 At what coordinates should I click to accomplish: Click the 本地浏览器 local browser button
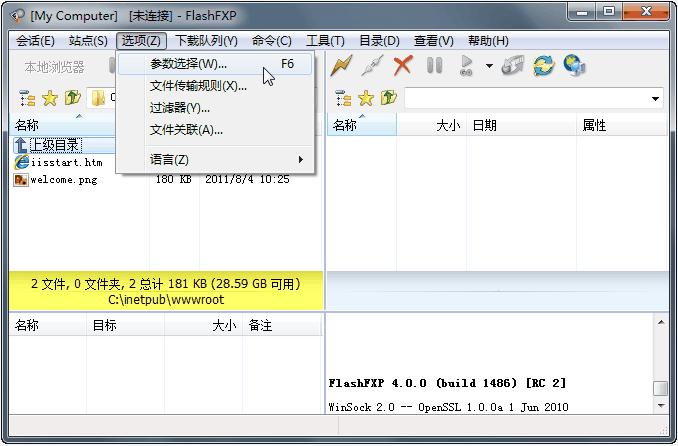[x=55, y=67]
